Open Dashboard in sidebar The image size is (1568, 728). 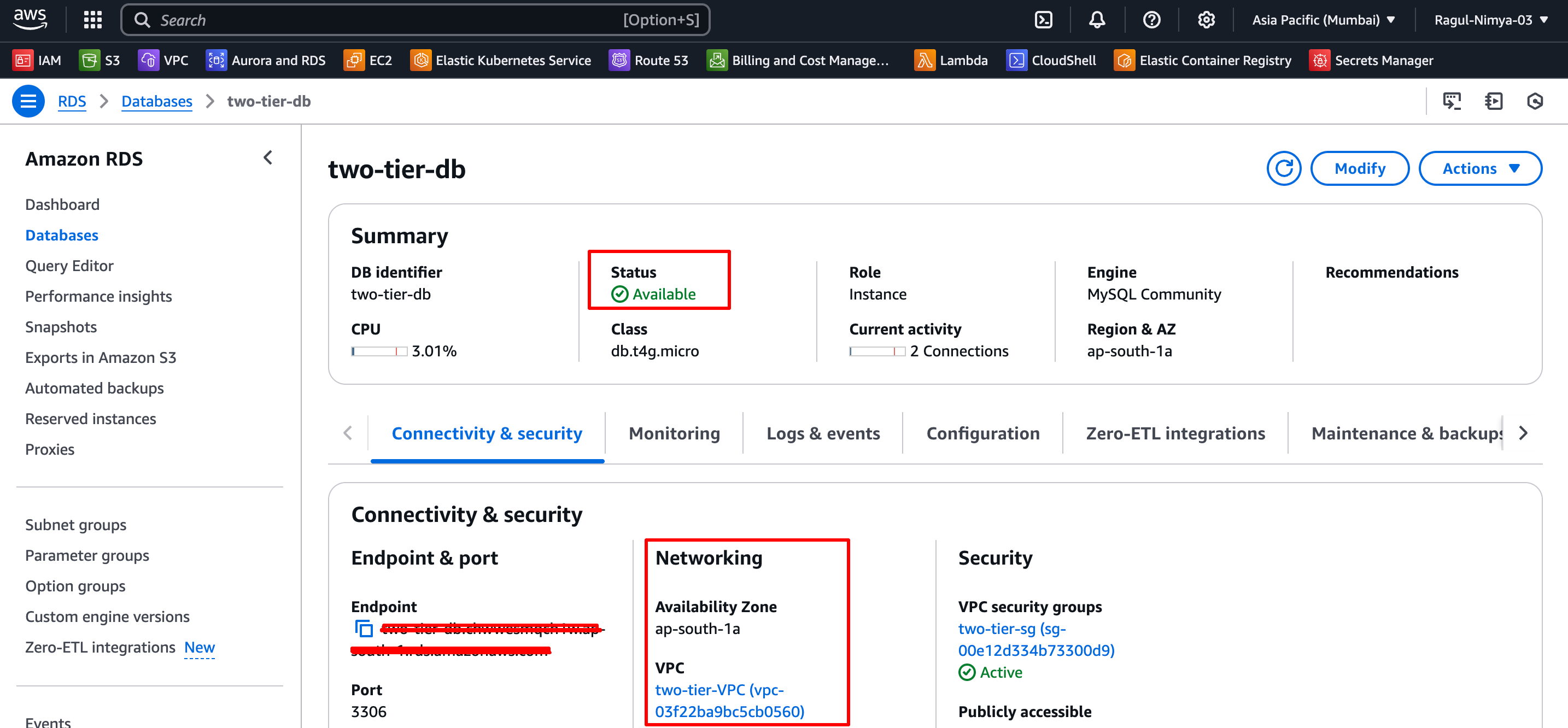(x=63, y=204)
